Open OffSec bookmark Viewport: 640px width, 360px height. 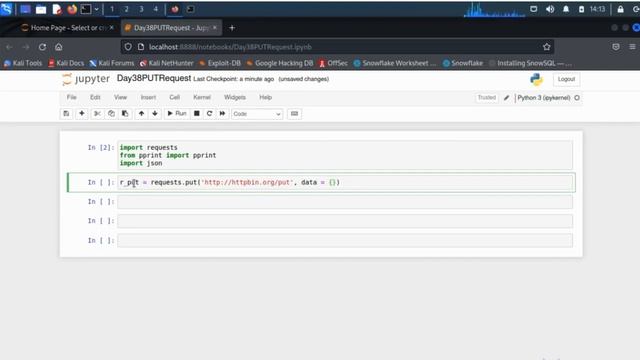pyautogui.click(x=333, y=63)
